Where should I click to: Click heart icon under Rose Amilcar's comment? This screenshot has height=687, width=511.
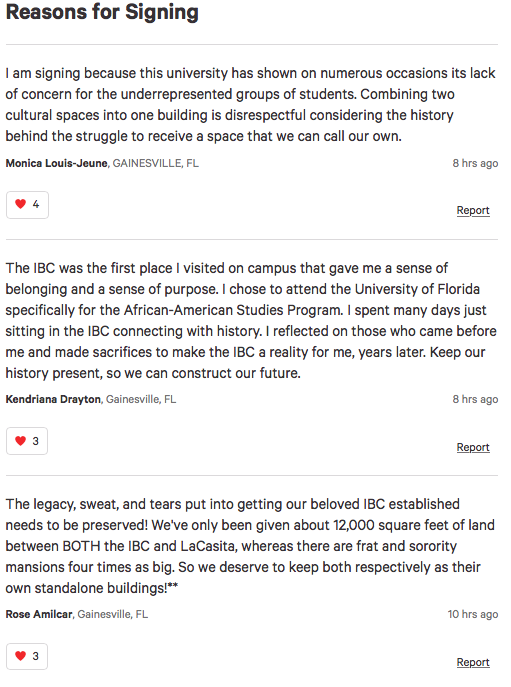point(21,656)
